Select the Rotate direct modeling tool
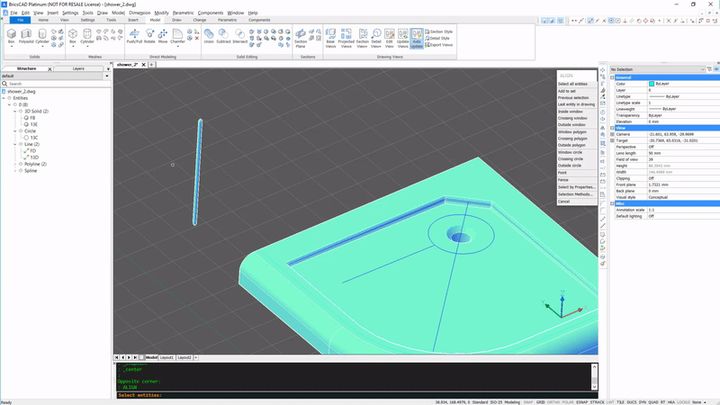Image resolution: width=720 pixels, height=405 pixels. [150, 36]
